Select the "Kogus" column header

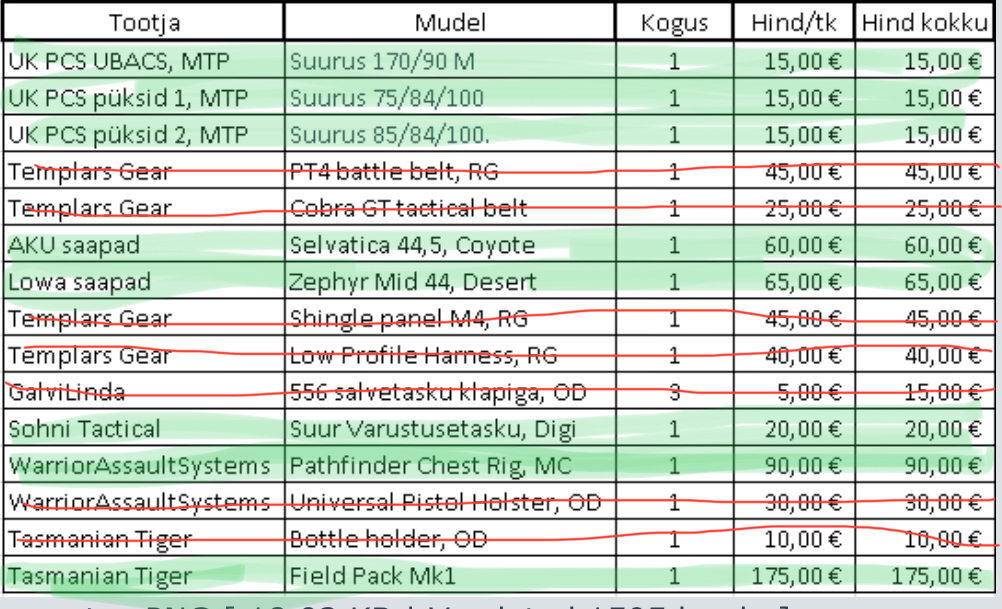(674, 23)
